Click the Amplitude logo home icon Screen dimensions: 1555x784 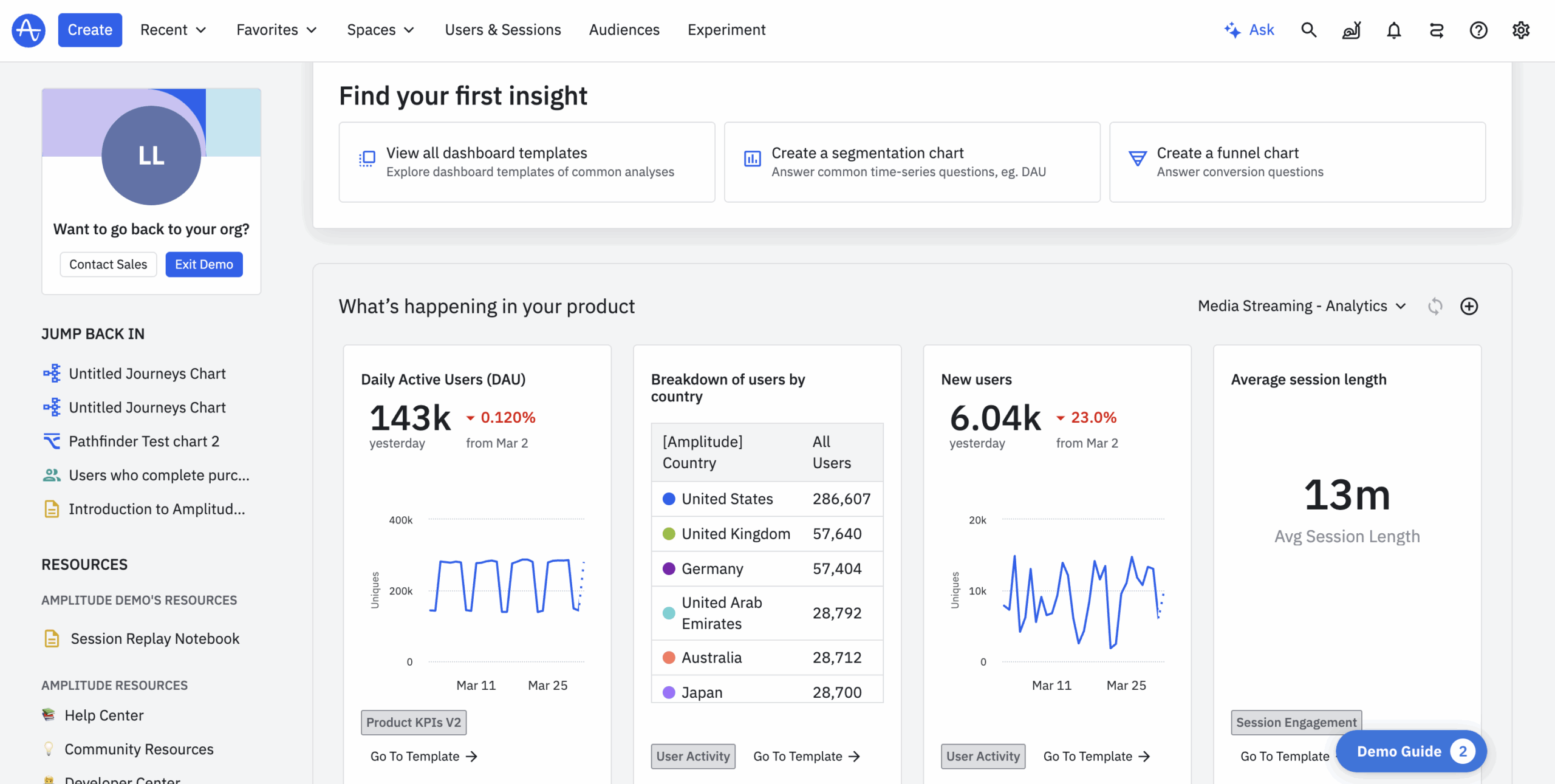coord(29,30)
